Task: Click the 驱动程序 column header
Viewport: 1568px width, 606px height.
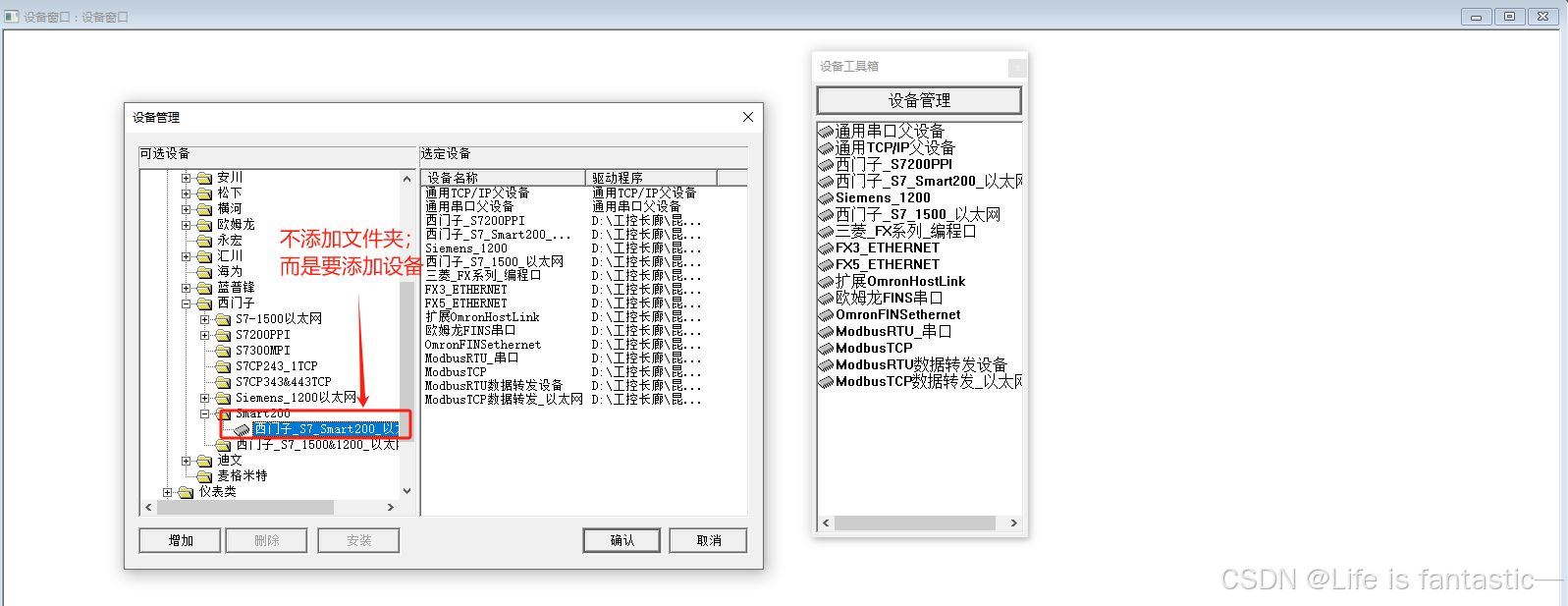Action: 652,178
